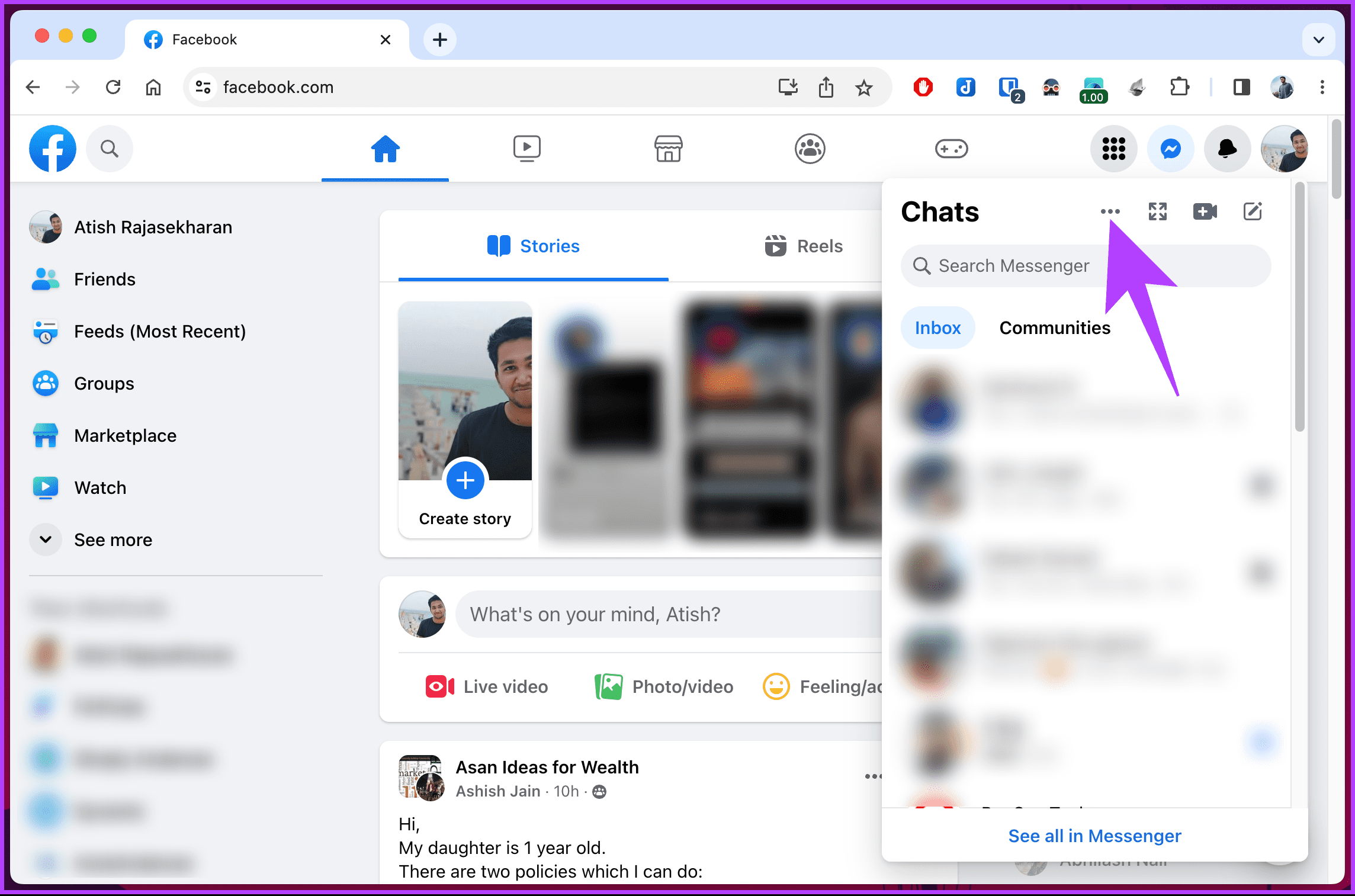Open Ashish Jain's profile link

click(x=497, y=791)
